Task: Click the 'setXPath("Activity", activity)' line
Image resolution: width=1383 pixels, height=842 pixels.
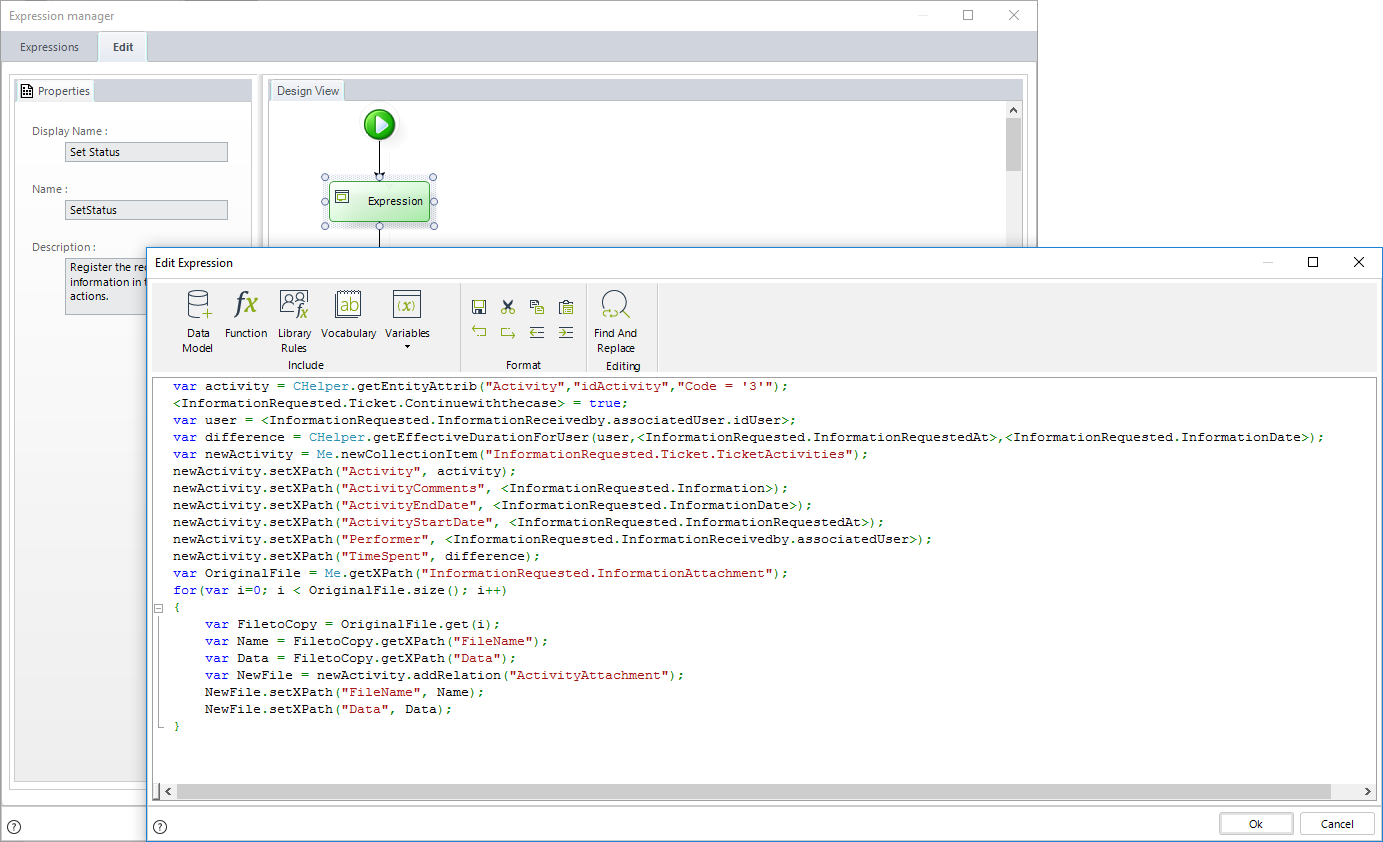Action: (x=344, y=471)
